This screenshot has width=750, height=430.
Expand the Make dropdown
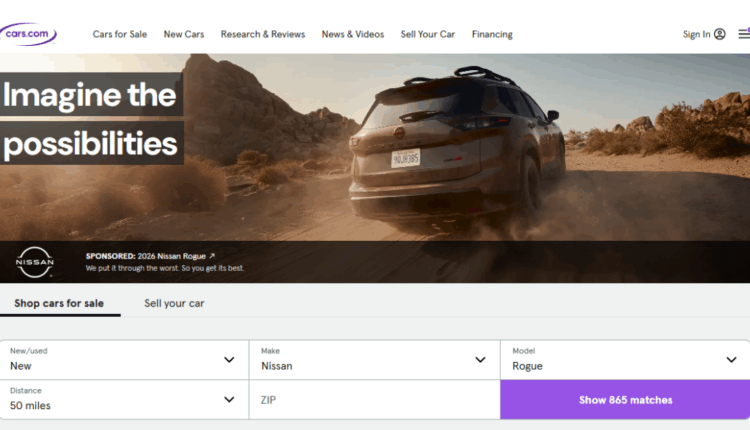point(374,360)
